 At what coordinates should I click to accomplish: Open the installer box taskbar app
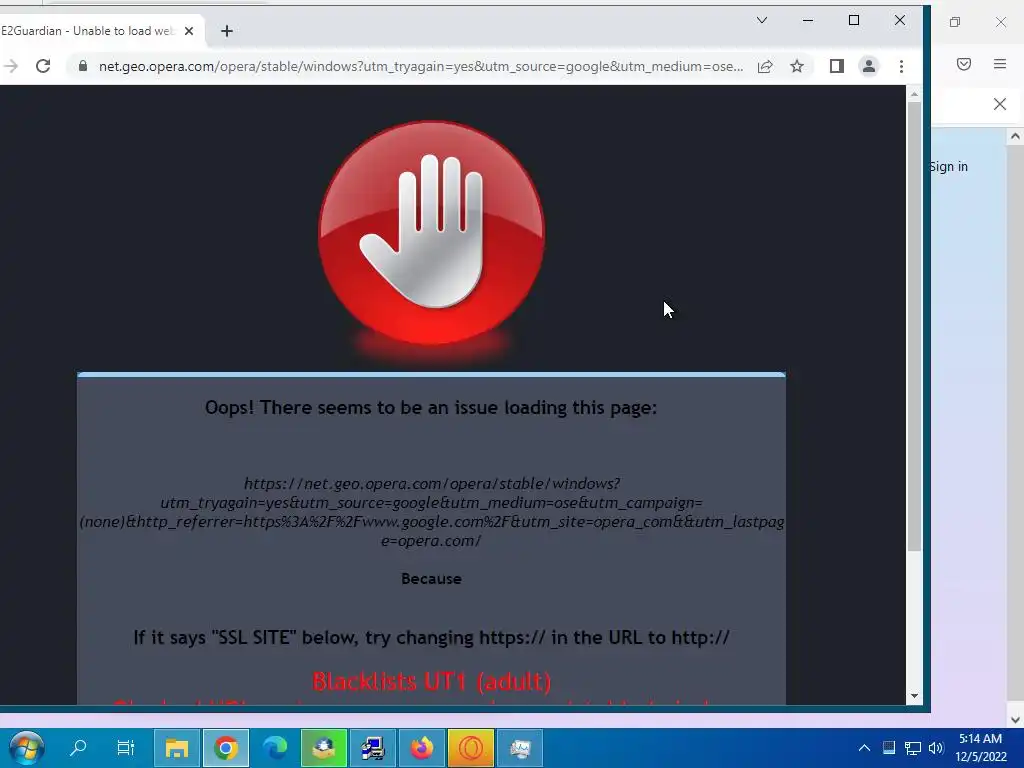324,748
